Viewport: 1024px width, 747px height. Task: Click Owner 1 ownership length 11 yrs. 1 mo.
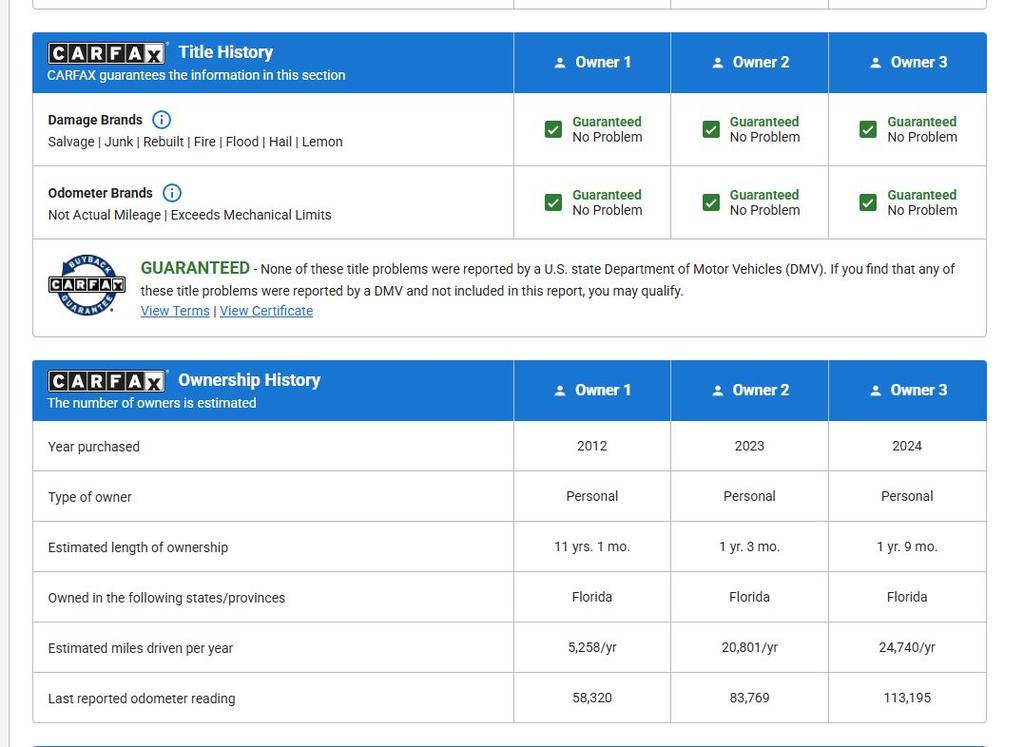click(x=592, y=547)
